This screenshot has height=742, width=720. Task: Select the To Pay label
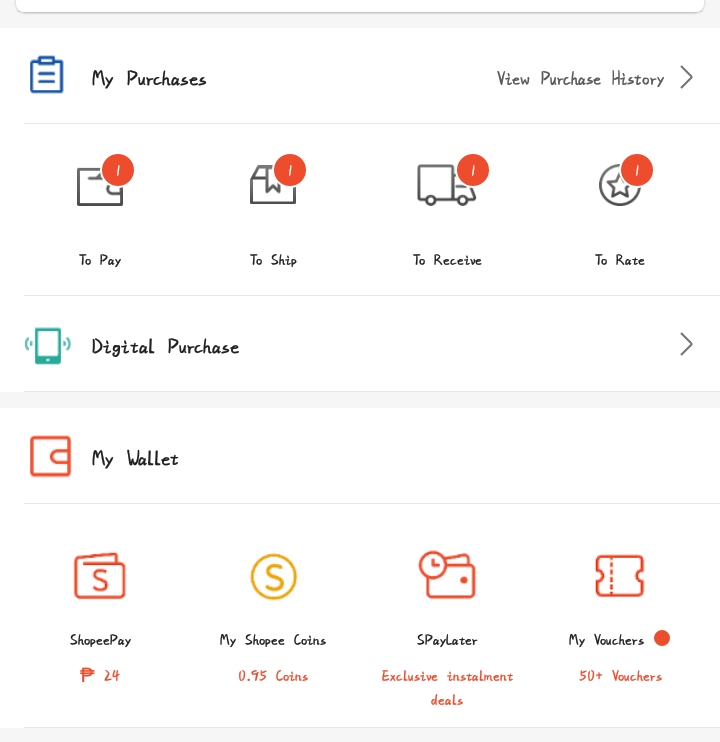(x=100, y=260)
